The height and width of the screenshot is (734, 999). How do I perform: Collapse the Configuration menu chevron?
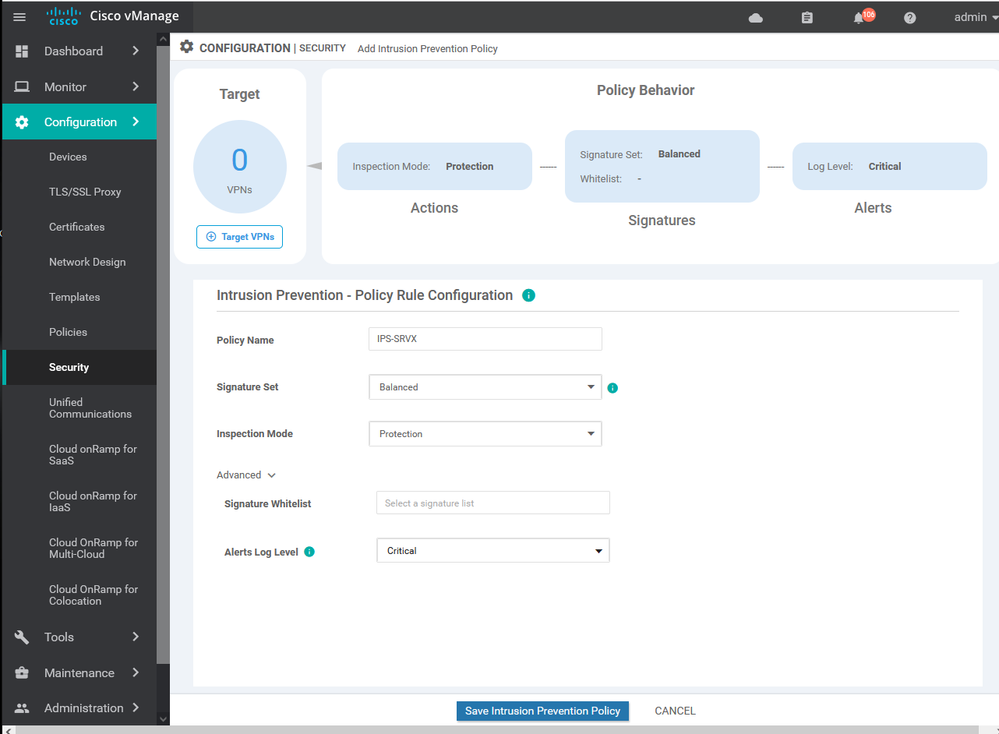pos(135,122)
